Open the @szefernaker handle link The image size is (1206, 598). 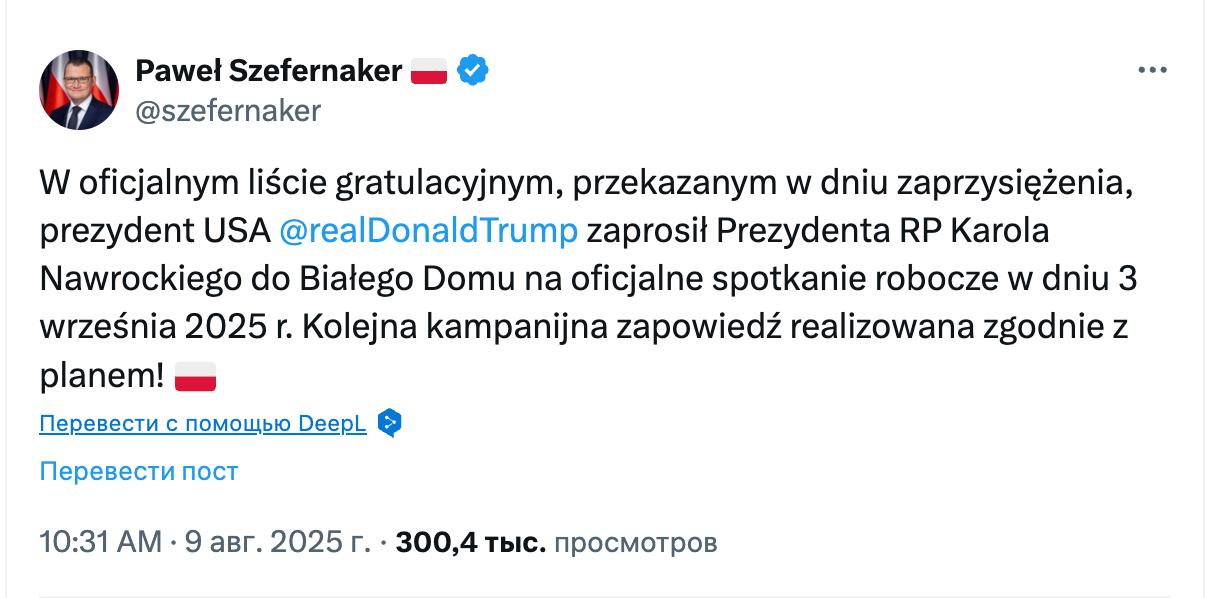point(228,111)
